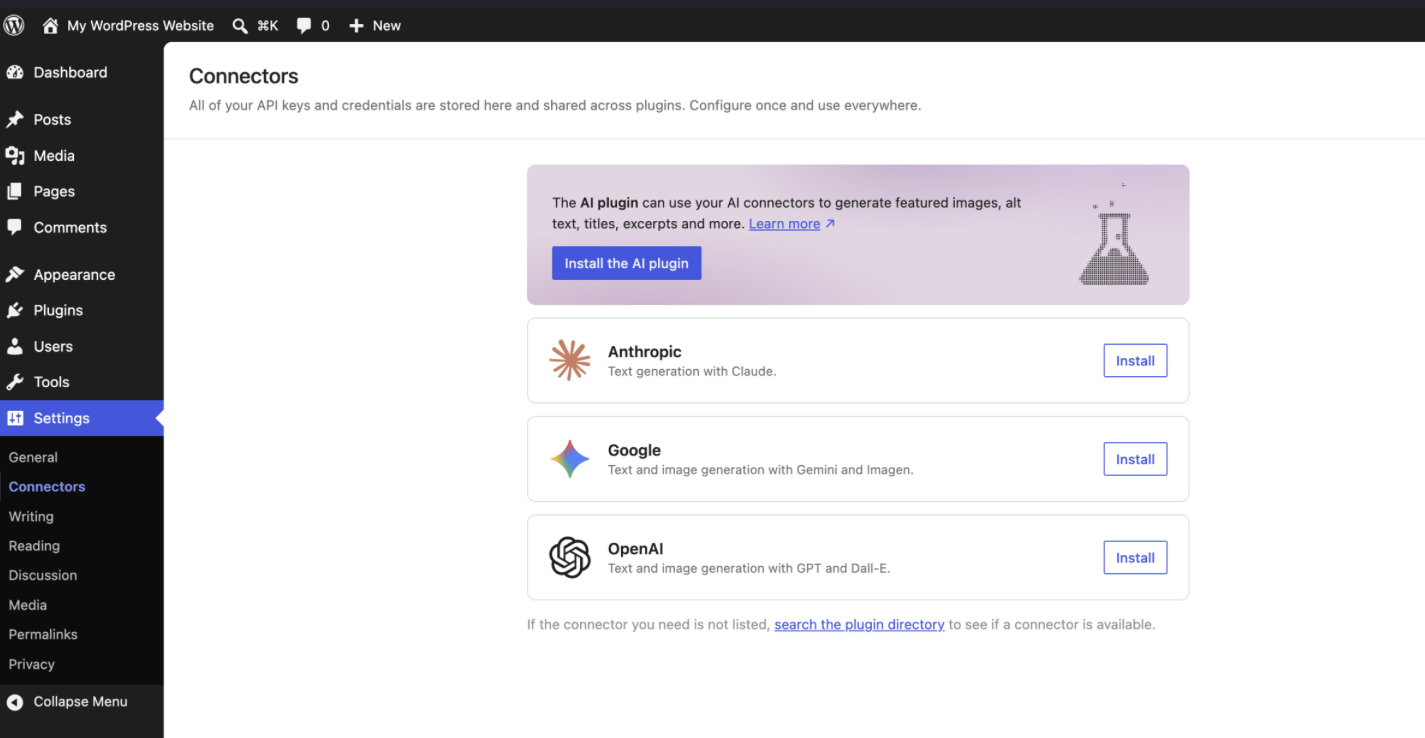Click the external link arrow after Learn more
This screenshot has width=1425, height=738.
click(830, 224)
